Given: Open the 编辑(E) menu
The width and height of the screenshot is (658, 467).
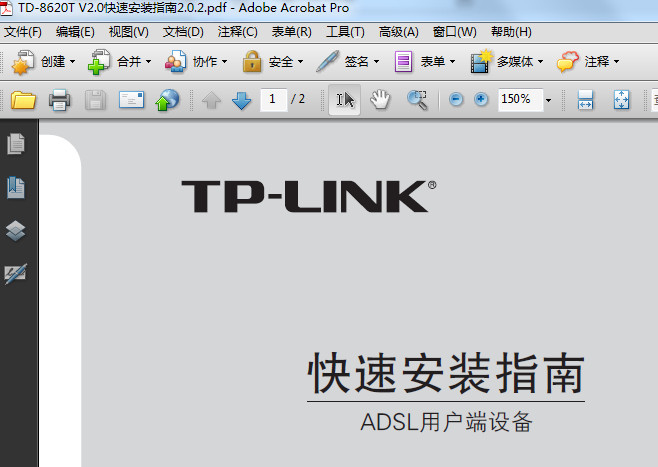Looking at the screenshot, I should click(75, 32).
